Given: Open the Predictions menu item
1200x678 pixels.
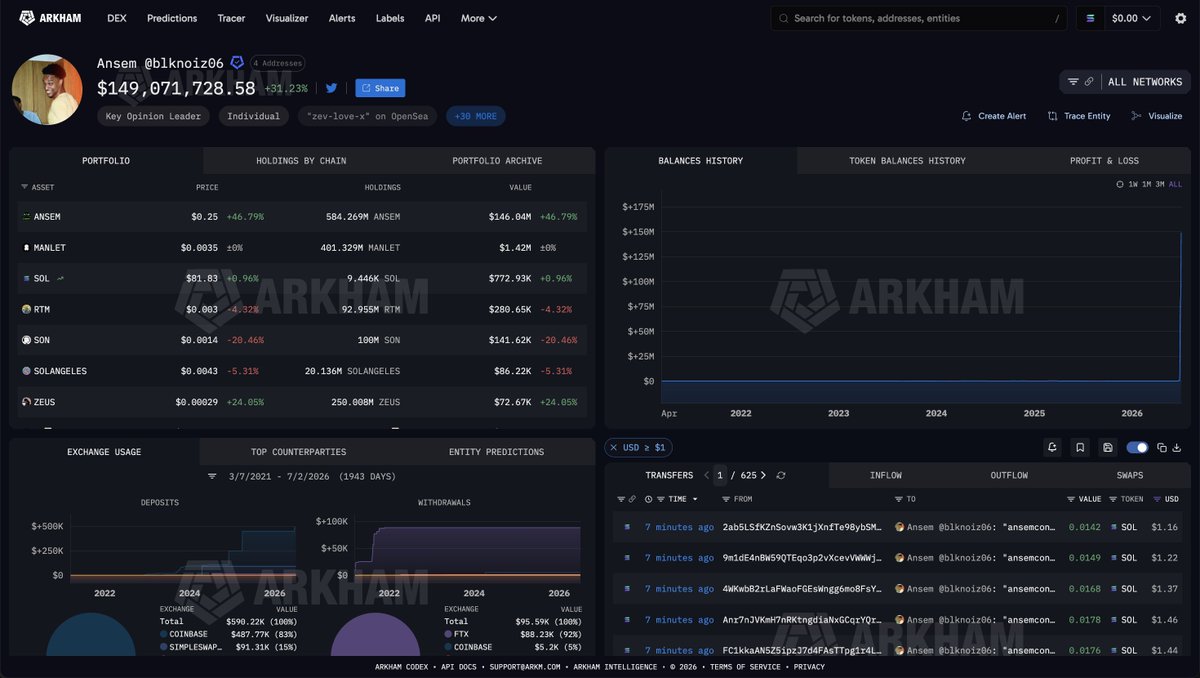Looking at the screenshot, I should point(172,18).
